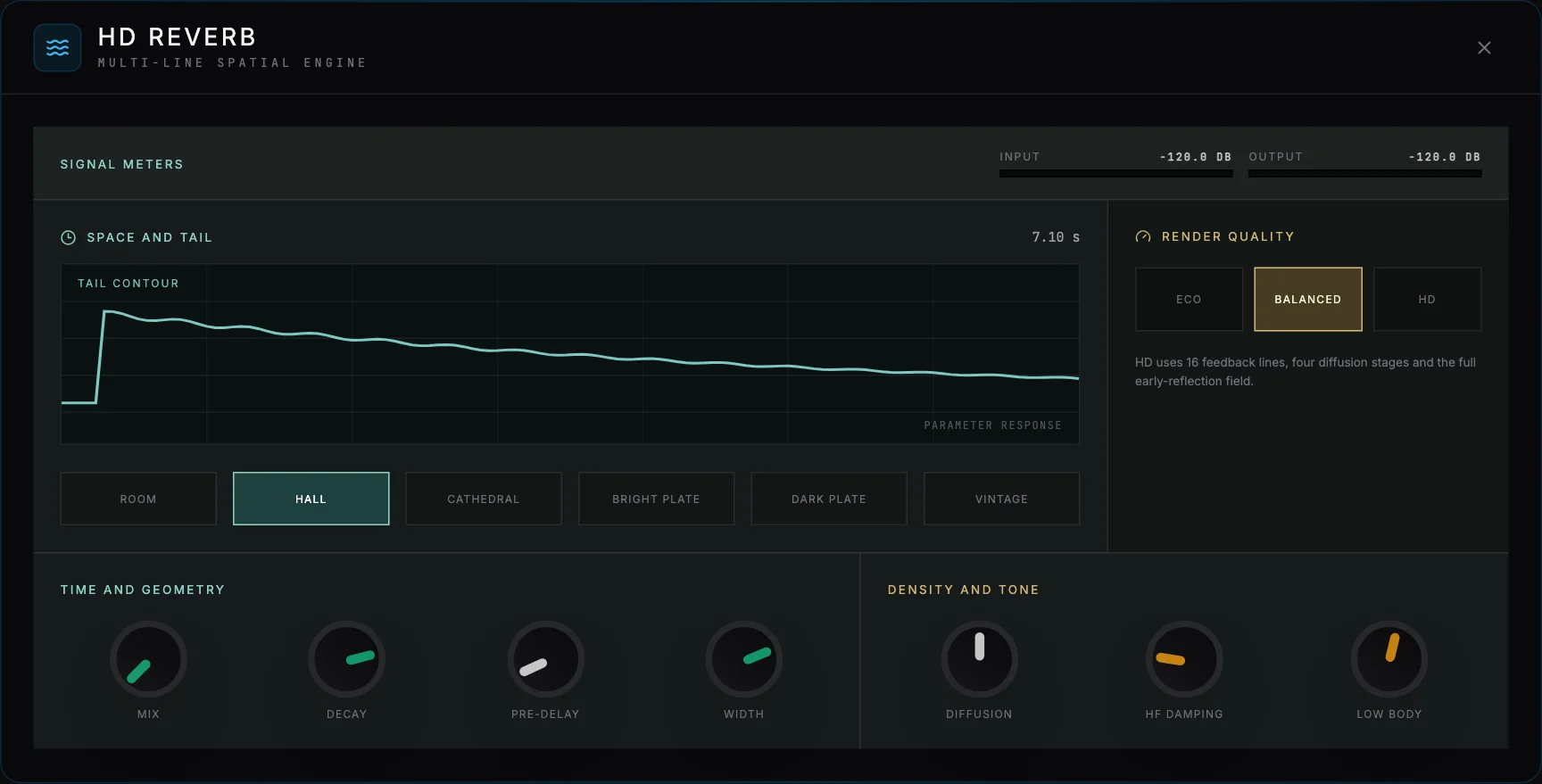Click the Width knob
The height and width of the screenshot is (784, 1542).
tap(743, 659)
